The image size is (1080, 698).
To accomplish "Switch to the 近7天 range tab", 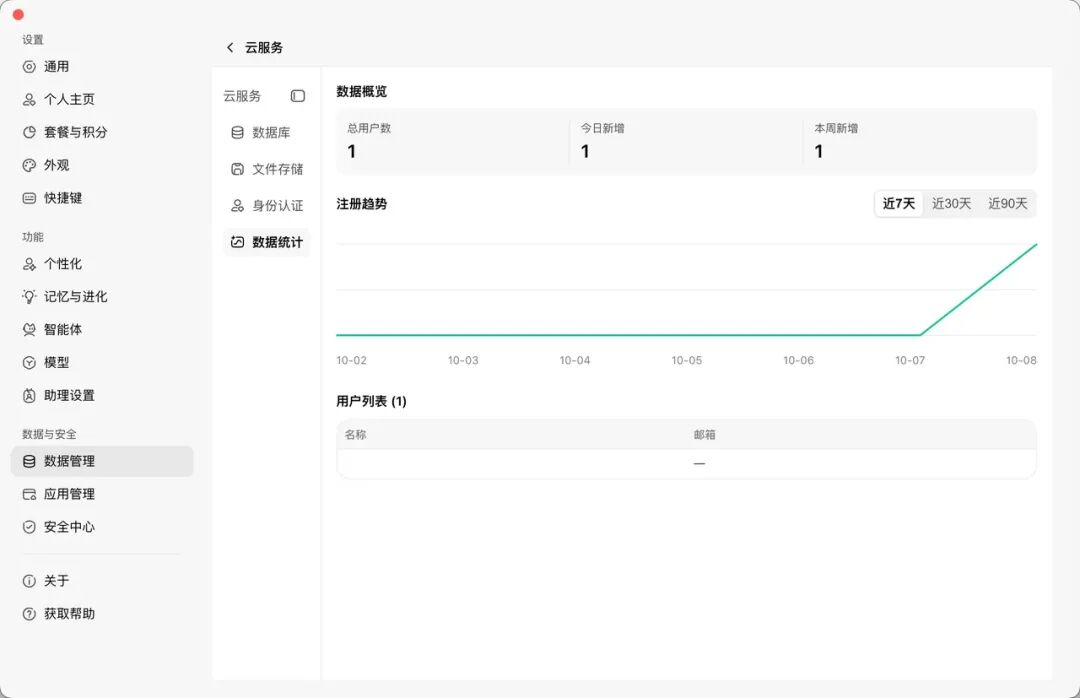I will (899, 203).
